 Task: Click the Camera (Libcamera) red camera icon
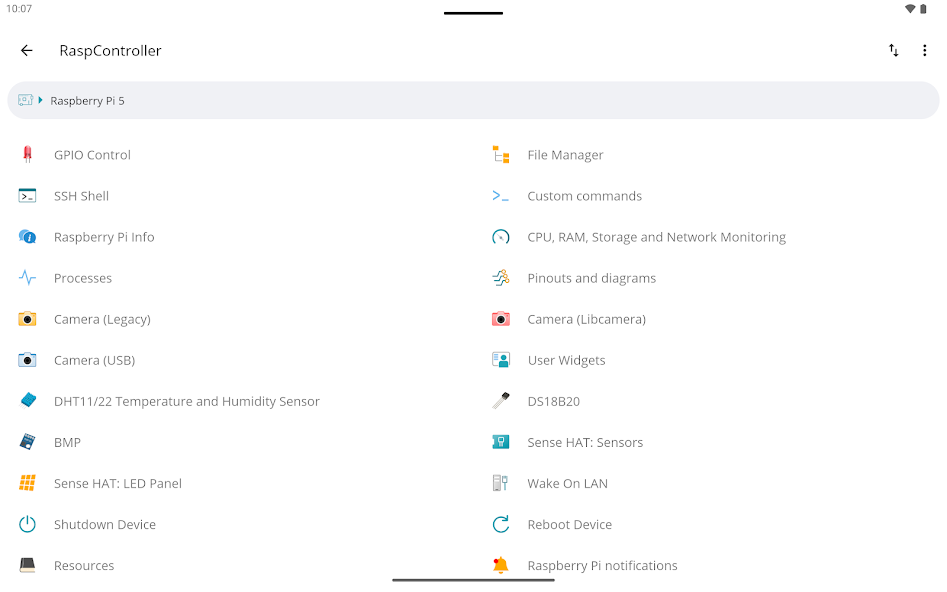[x=501, y=319]
